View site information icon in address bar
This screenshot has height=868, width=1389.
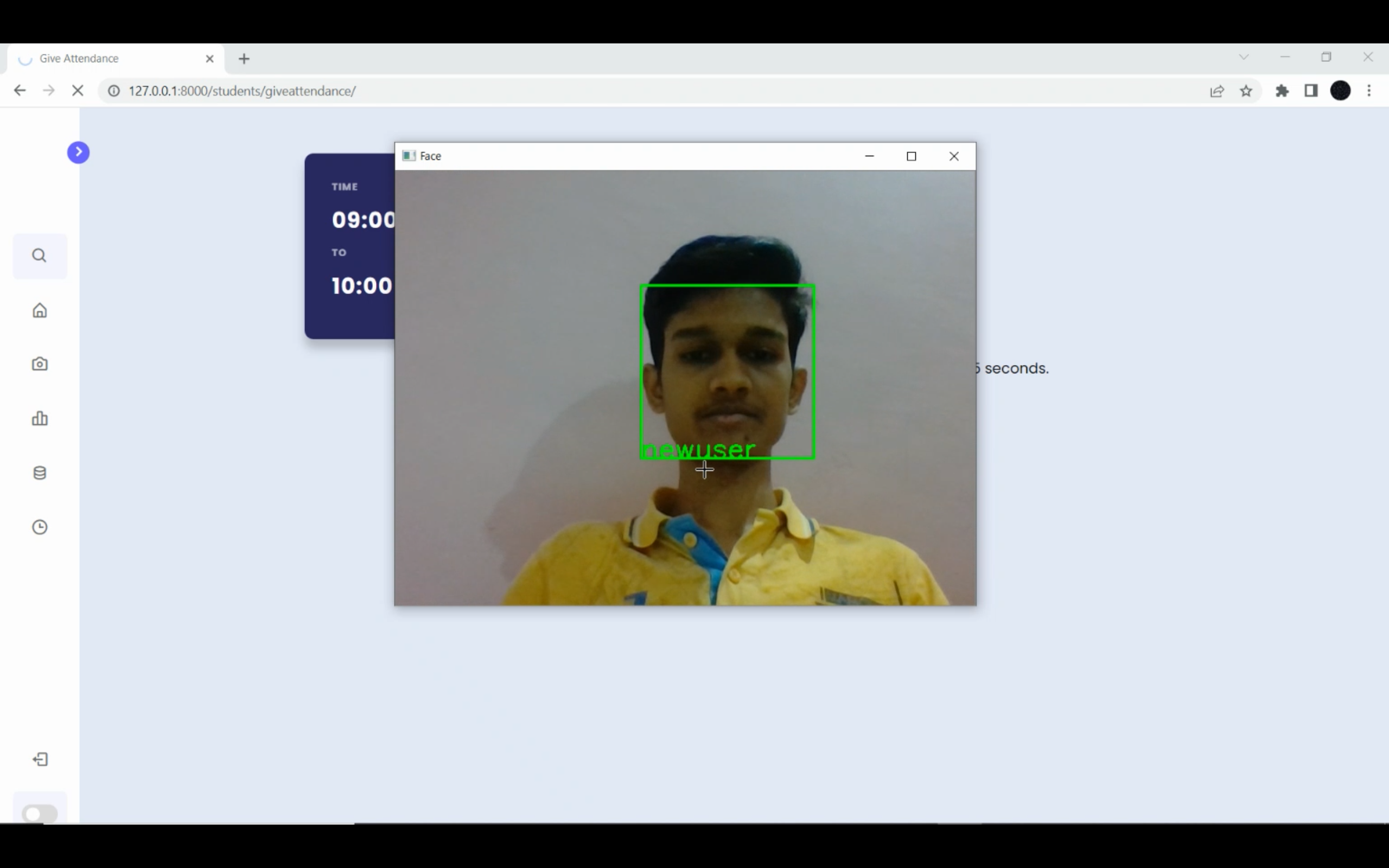tap(114, 91)
